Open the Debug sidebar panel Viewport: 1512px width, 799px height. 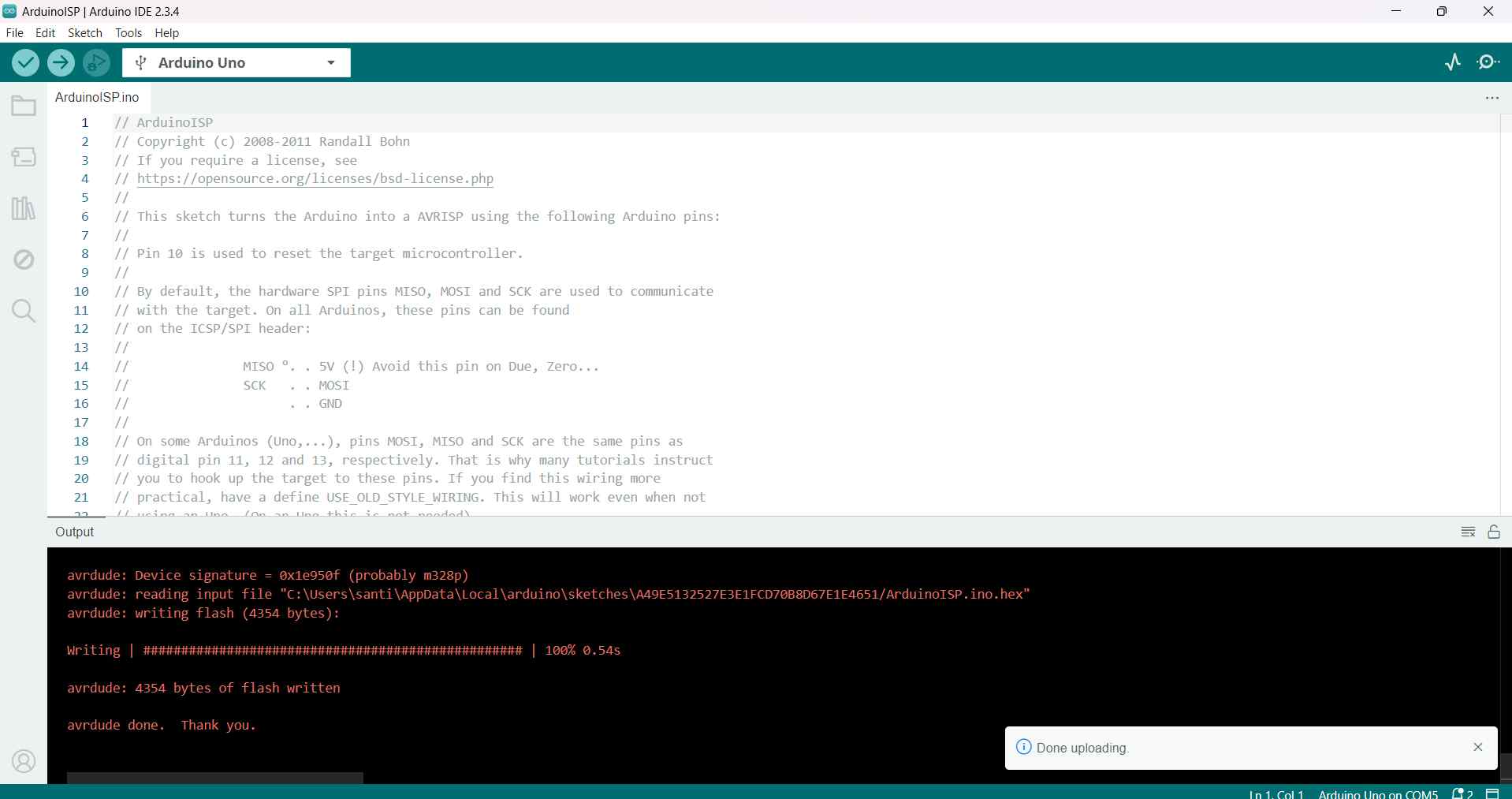[x=24, y=259]
